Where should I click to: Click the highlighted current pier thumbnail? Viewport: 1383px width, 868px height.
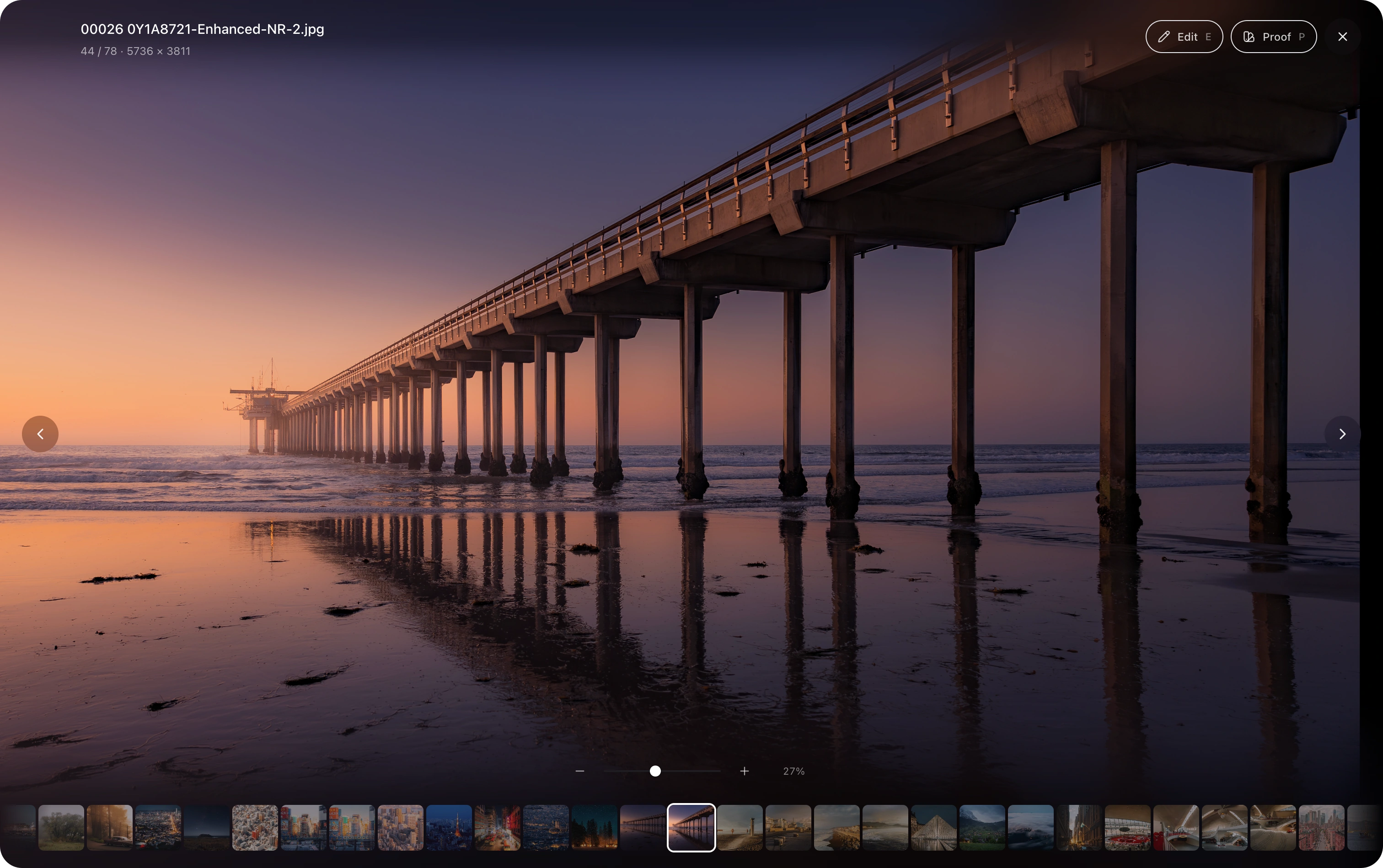pos(691,827)
